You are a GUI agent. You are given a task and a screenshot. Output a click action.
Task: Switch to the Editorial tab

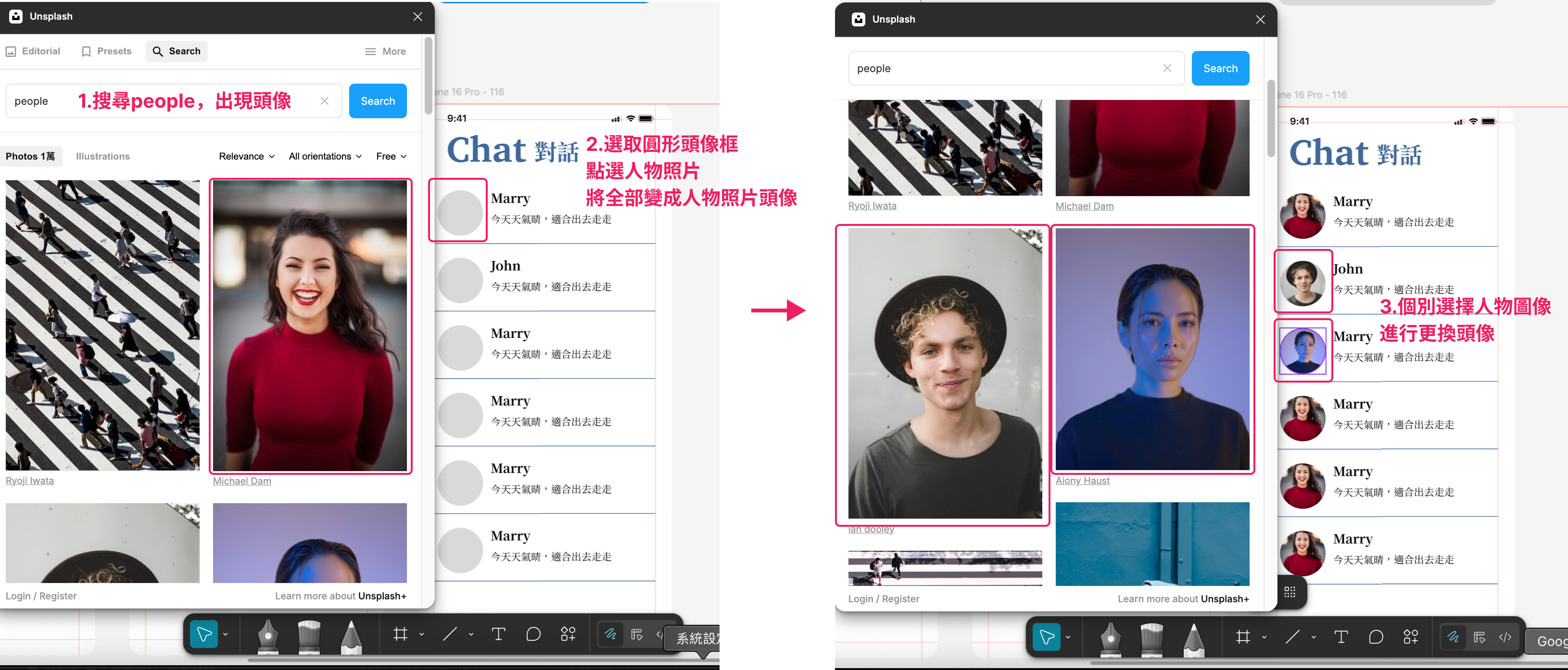click(34, 51)
